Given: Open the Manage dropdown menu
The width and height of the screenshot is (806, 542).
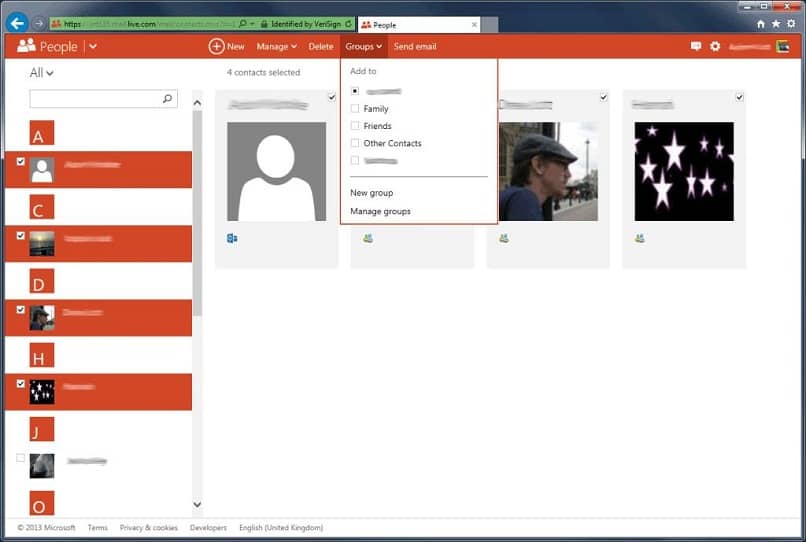Looking at the screenshot, I should click(277, 46).
